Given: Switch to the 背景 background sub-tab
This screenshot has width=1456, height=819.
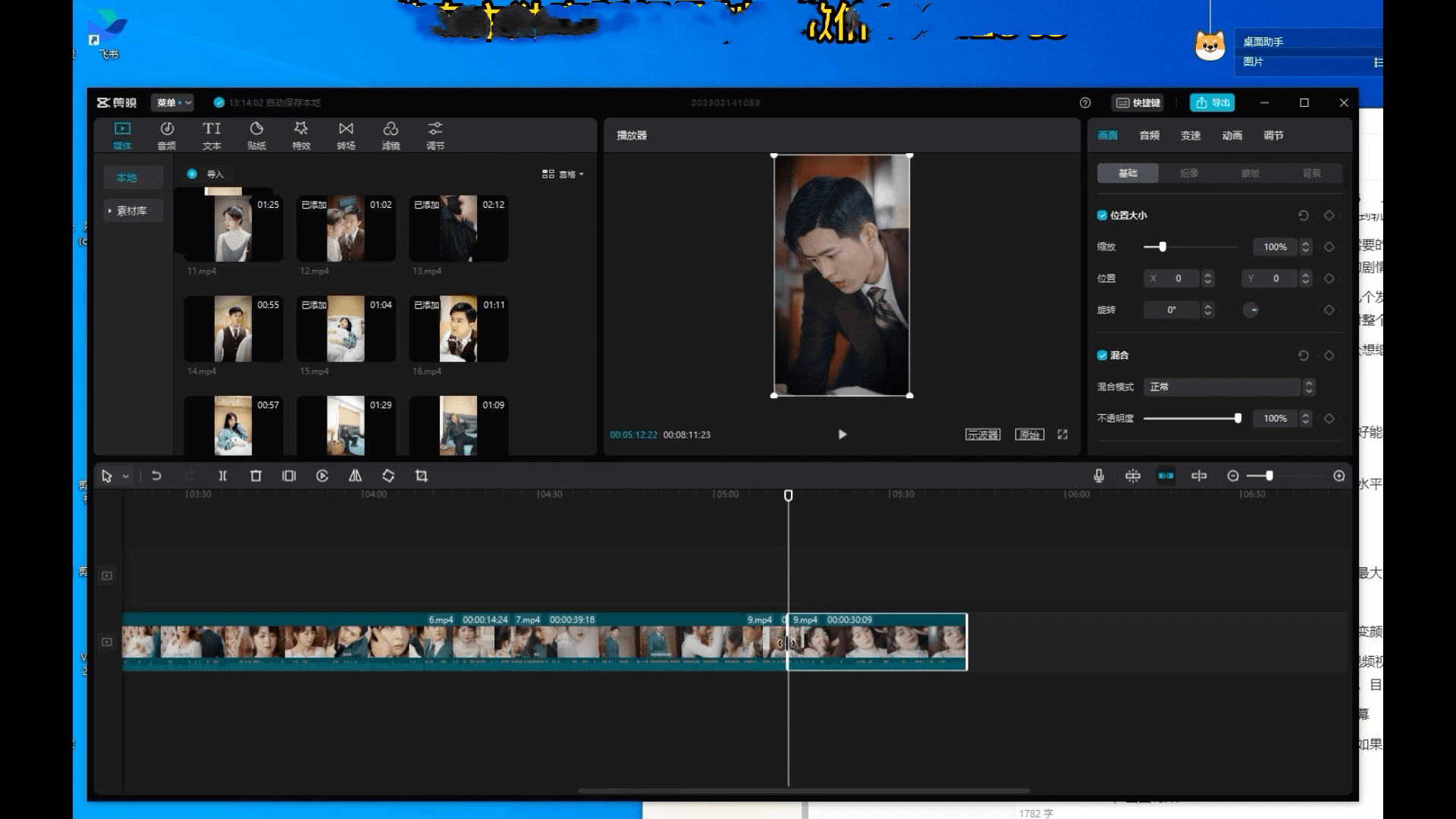Looking at the screenshot, I should tap(1312, 174).
